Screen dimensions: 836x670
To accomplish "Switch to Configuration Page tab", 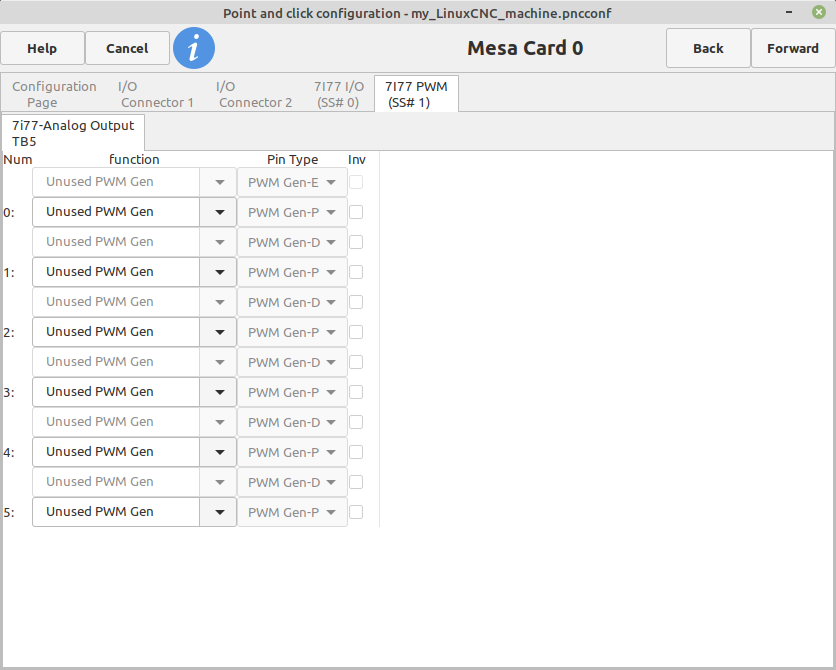I will click(54, 94).
